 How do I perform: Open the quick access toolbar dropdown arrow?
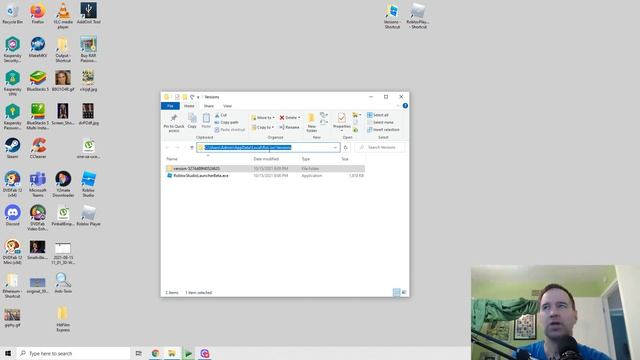(x=198, y=97)
